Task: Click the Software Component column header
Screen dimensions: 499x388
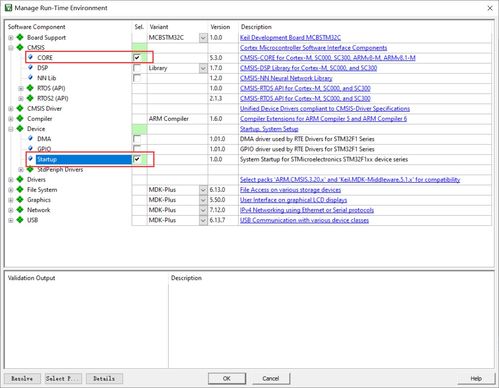Action: [36, 27]
